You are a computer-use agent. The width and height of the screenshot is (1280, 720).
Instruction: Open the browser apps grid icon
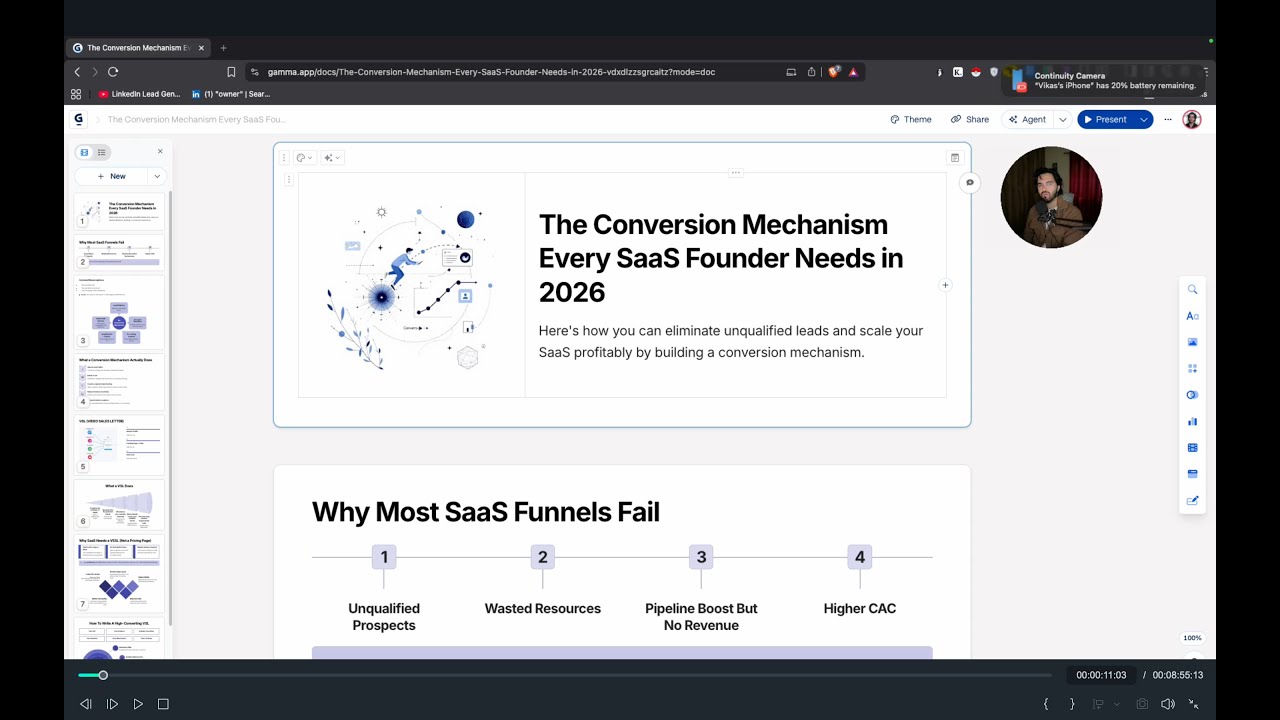76,94
